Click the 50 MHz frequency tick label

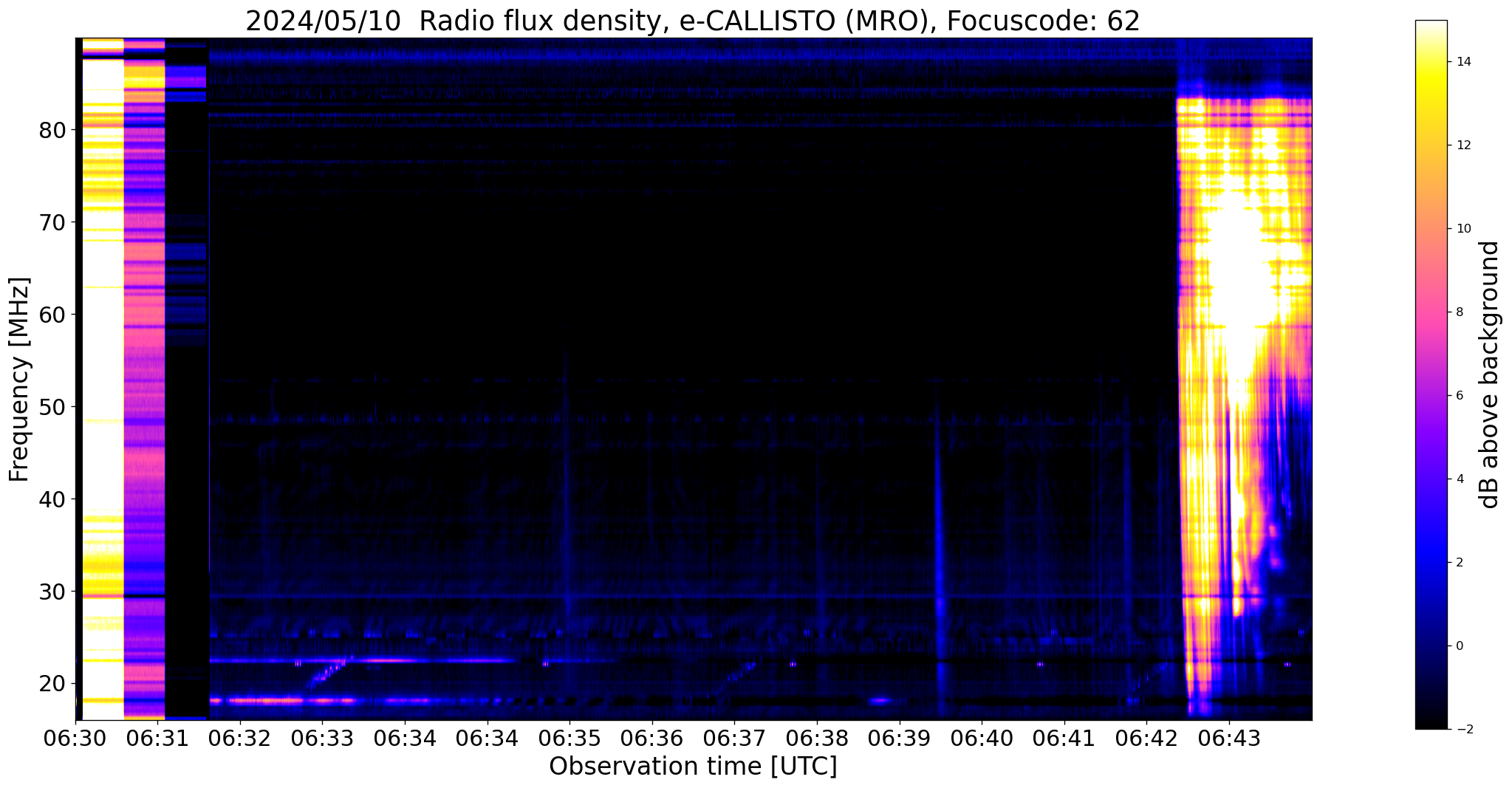point(52,407)
